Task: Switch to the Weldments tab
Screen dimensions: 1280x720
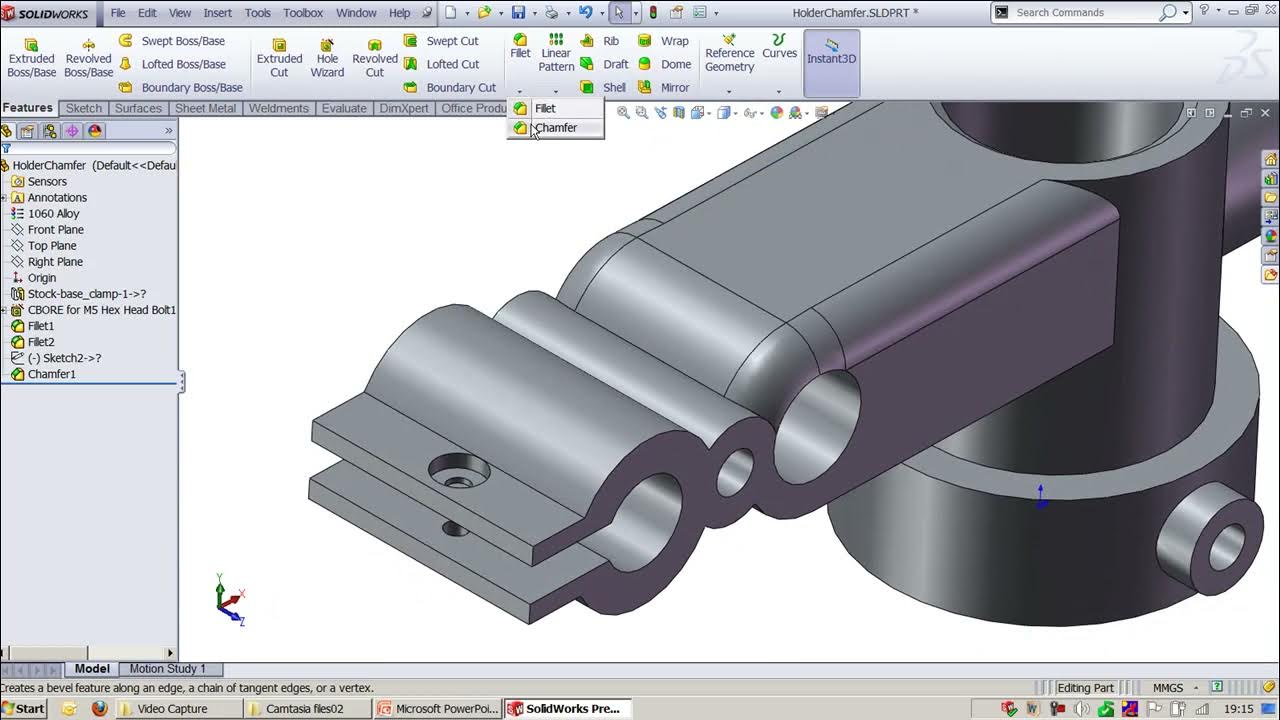Action: coord(278,108)
